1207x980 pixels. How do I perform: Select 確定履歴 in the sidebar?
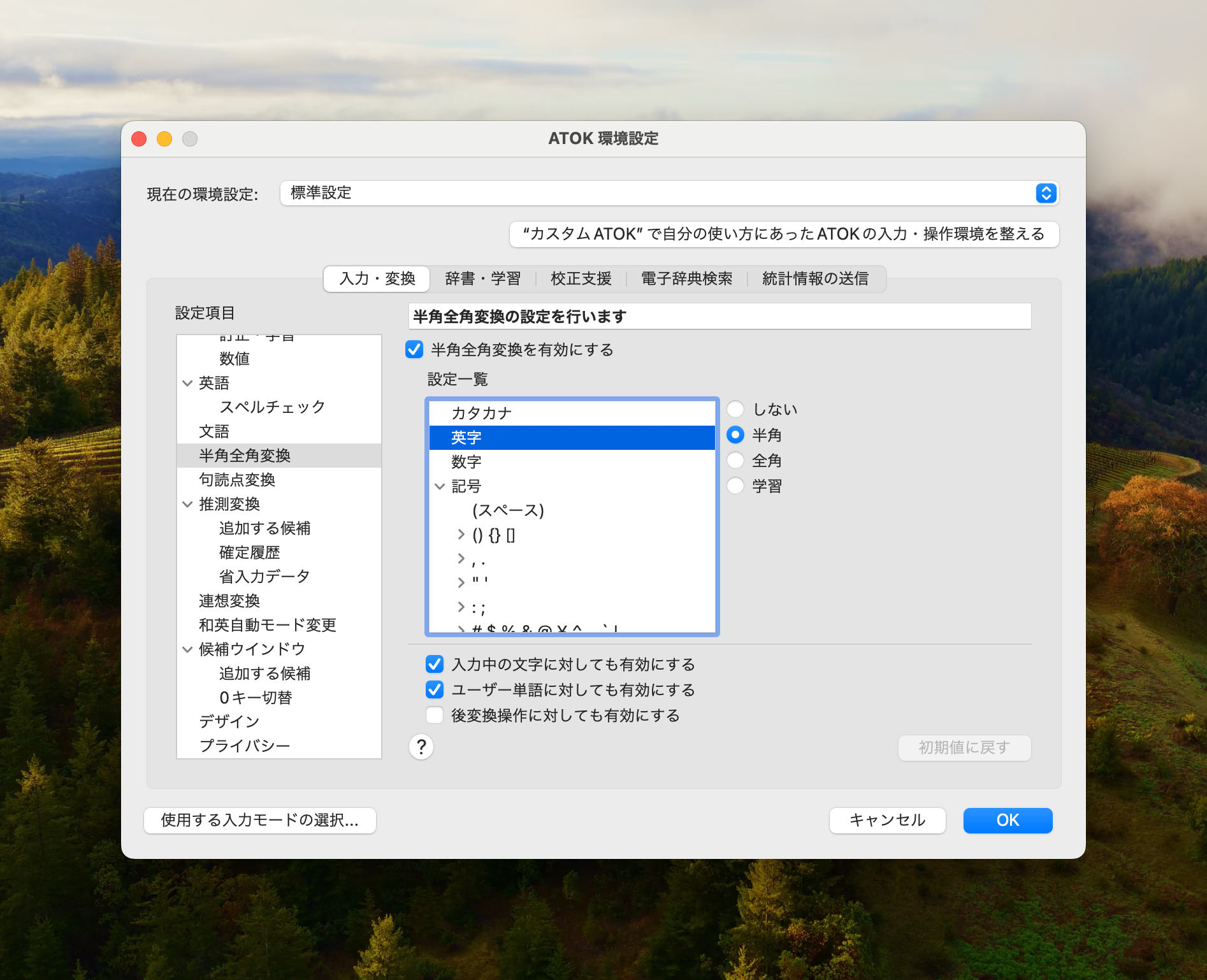click(279, 552)
